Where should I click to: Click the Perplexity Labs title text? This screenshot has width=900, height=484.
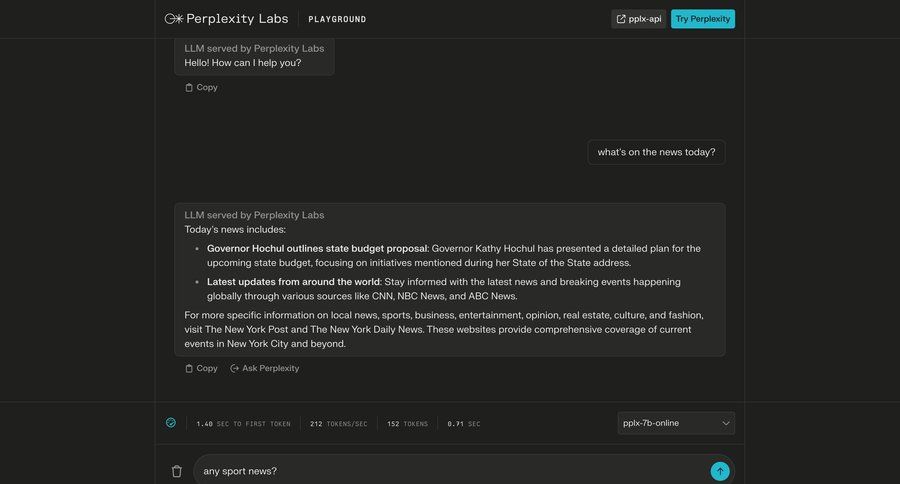click(x=238, y=19)
